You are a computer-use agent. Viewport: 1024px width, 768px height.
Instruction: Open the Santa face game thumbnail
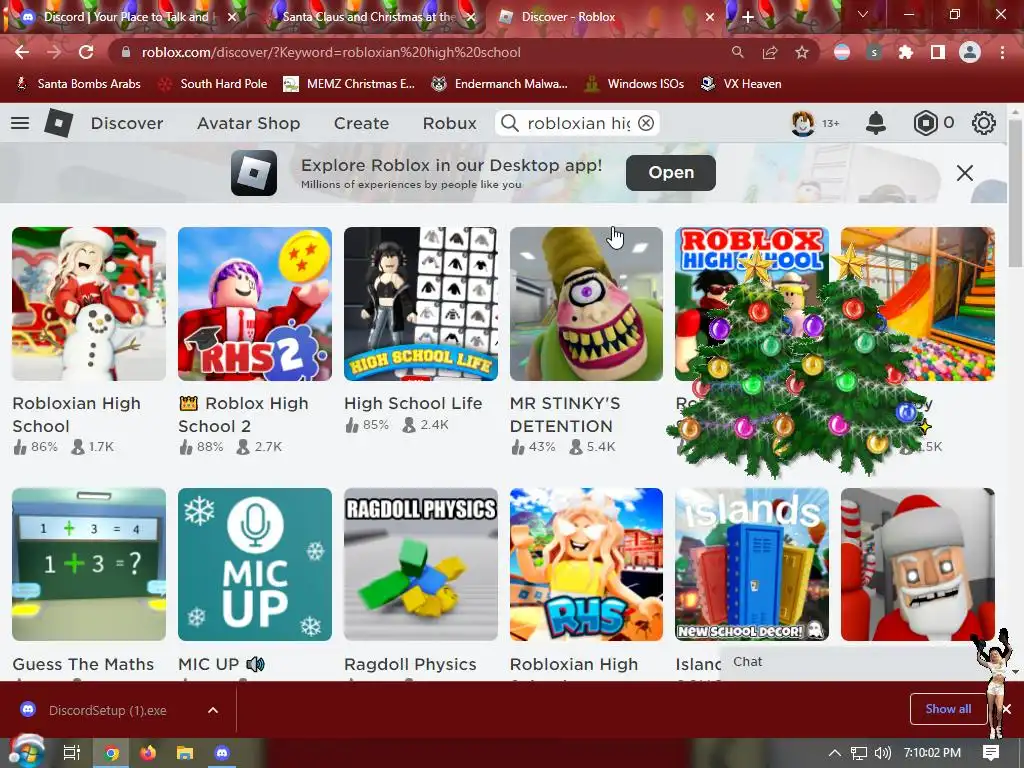coord(918,564)
